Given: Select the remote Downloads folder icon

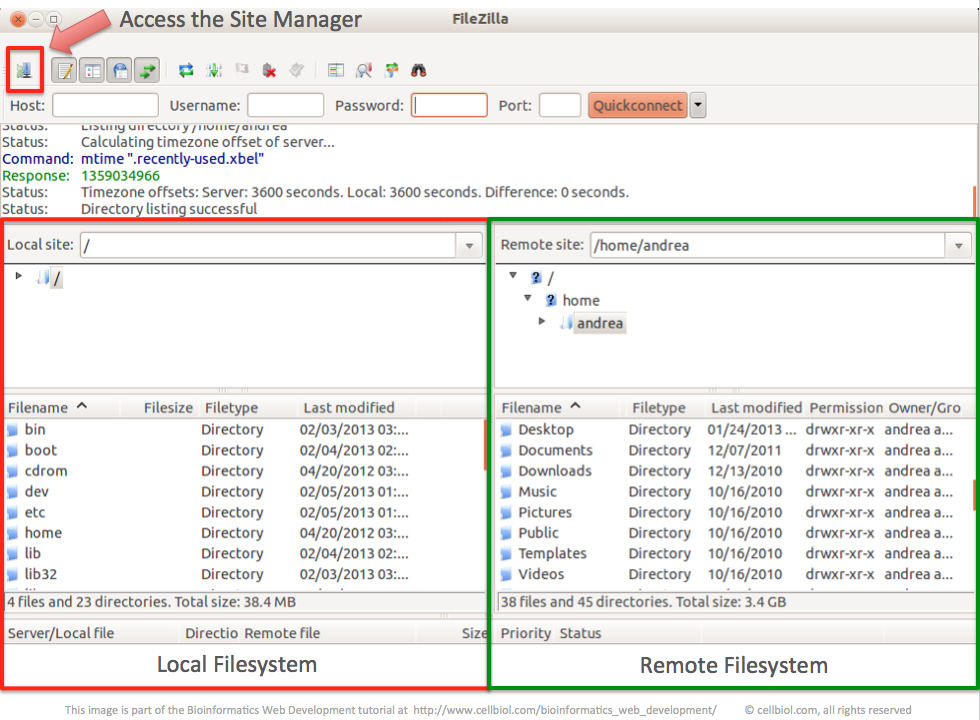Looking at the screenshot, I should point(506,471).
